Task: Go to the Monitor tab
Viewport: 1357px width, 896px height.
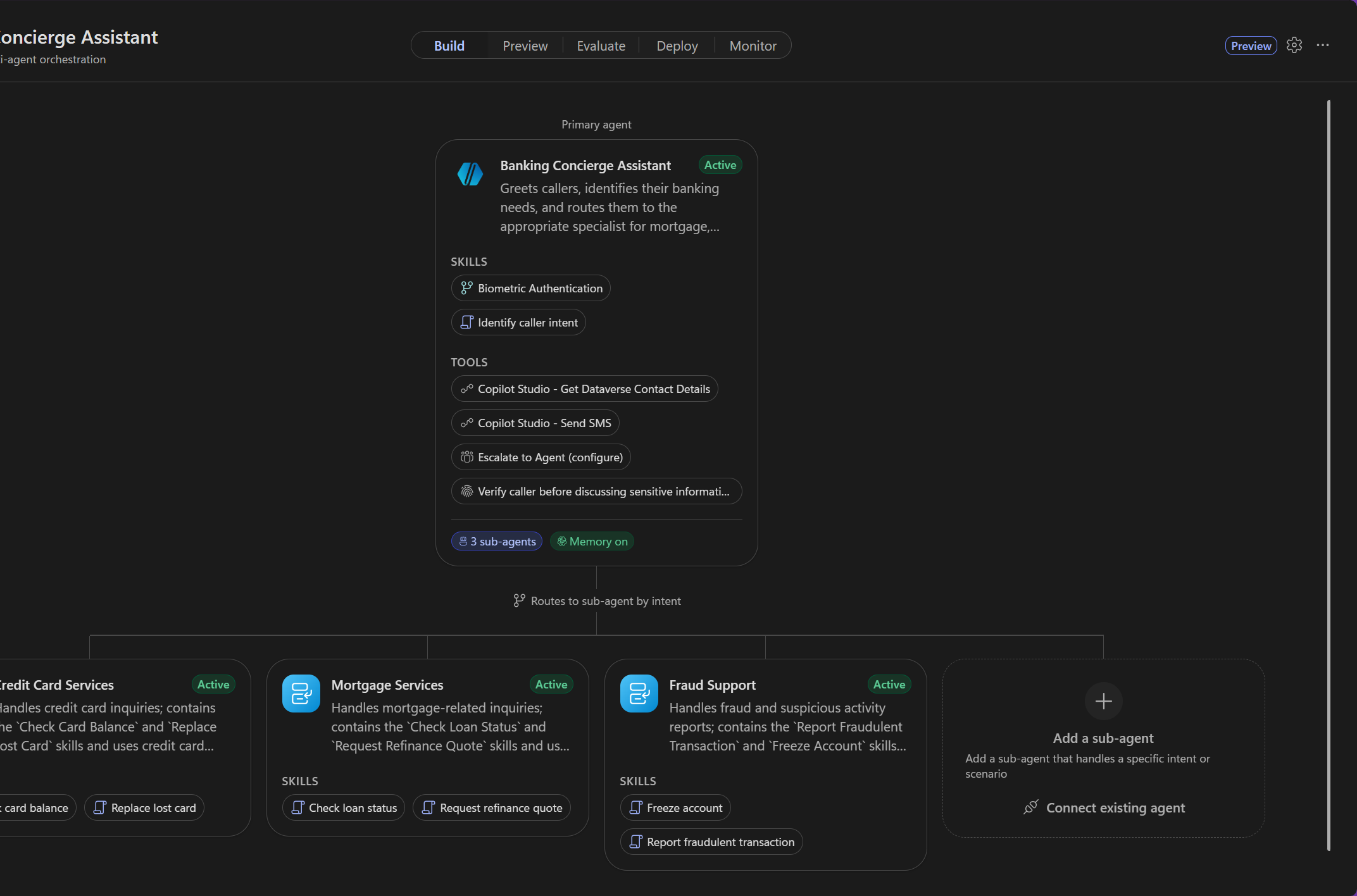Action: click(x=753, y=46)
